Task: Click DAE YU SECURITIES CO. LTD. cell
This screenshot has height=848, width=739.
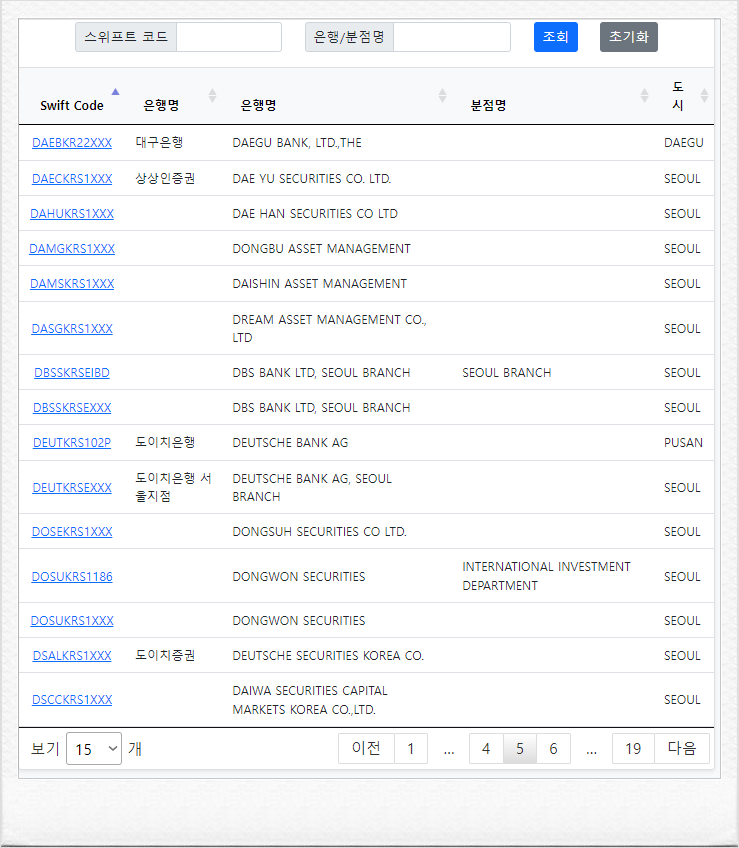Action: click(x=312, y=178)
